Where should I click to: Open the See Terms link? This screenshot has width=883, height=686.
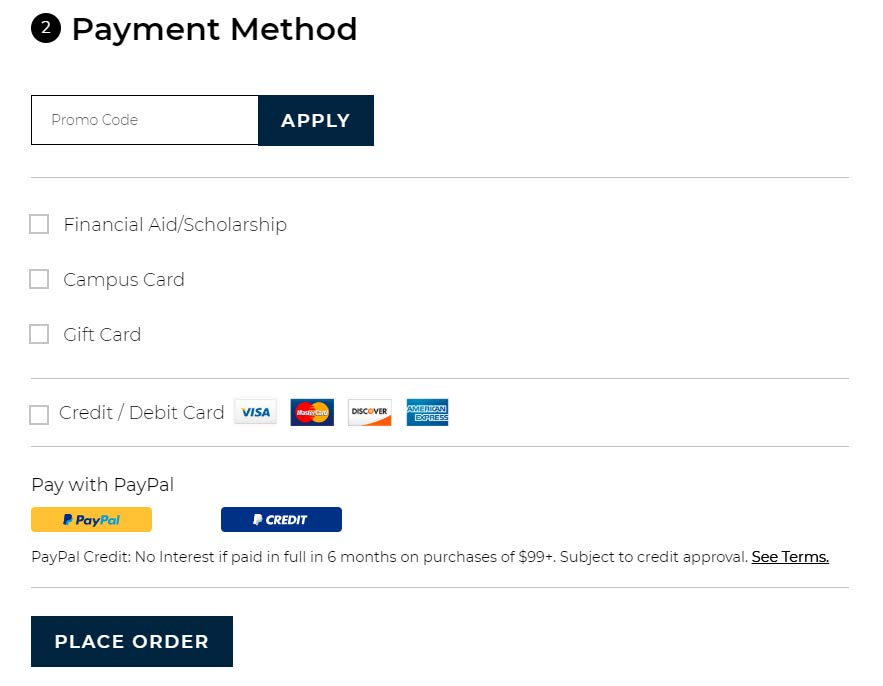pyautogui.click(x=790, y=557)
